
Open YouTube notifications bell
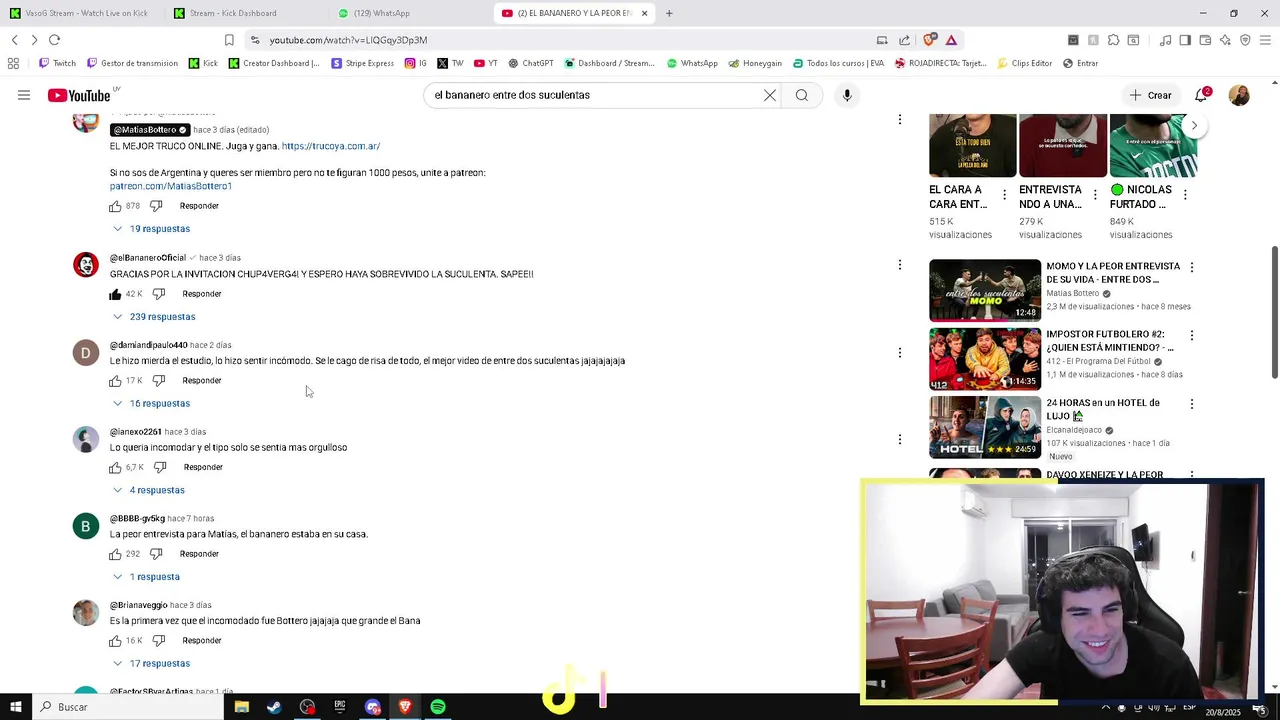pyautogui.click(x=1201, y=95)
